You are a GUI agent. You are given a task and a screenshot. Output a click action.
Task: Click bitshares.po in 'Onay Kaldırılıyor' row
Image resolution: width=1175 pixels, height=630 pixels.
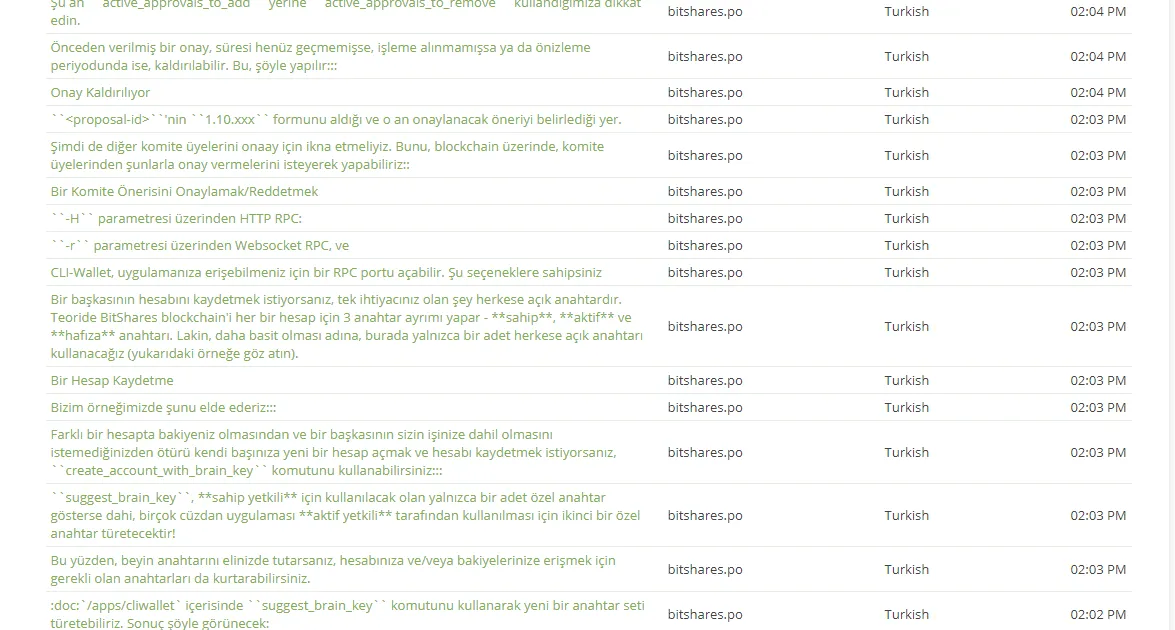[x=705, y=92]
